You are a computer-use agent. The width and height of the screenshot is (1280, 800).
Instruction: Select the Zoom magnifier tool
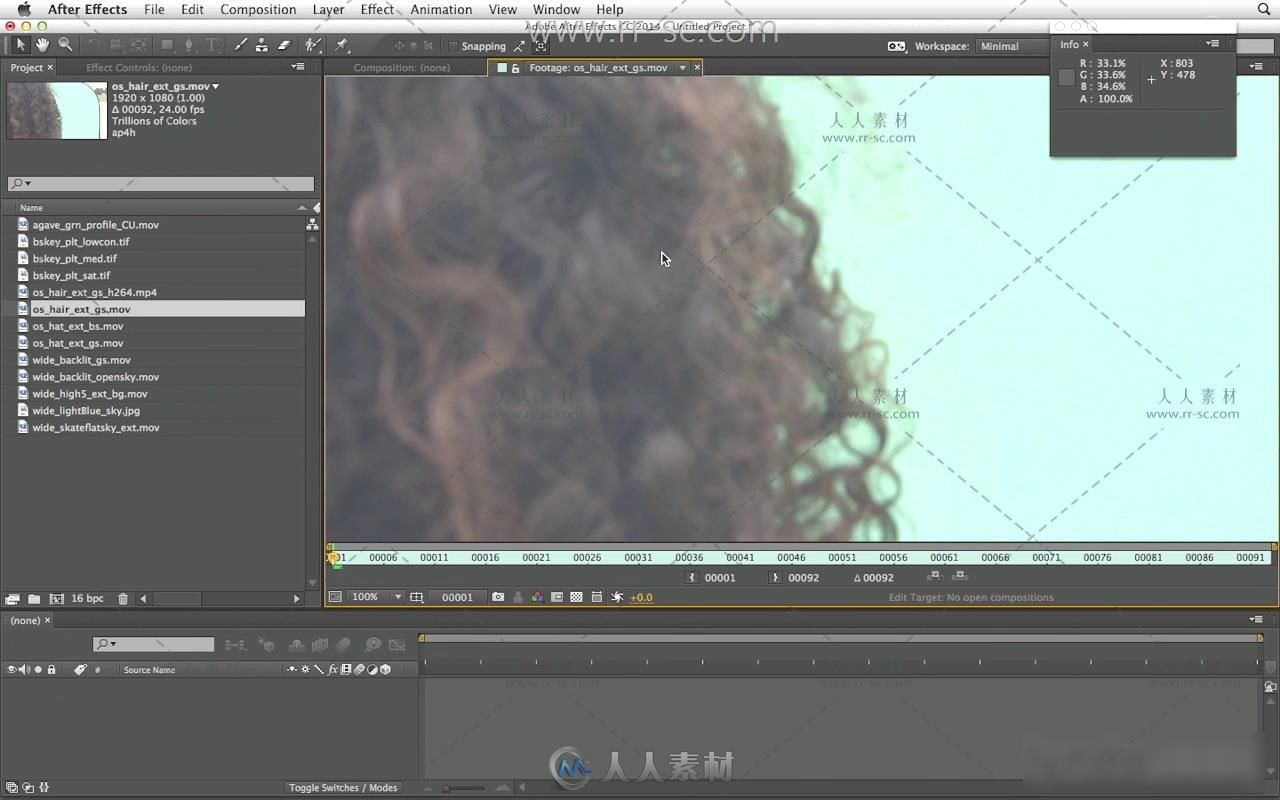pos(65,45)
